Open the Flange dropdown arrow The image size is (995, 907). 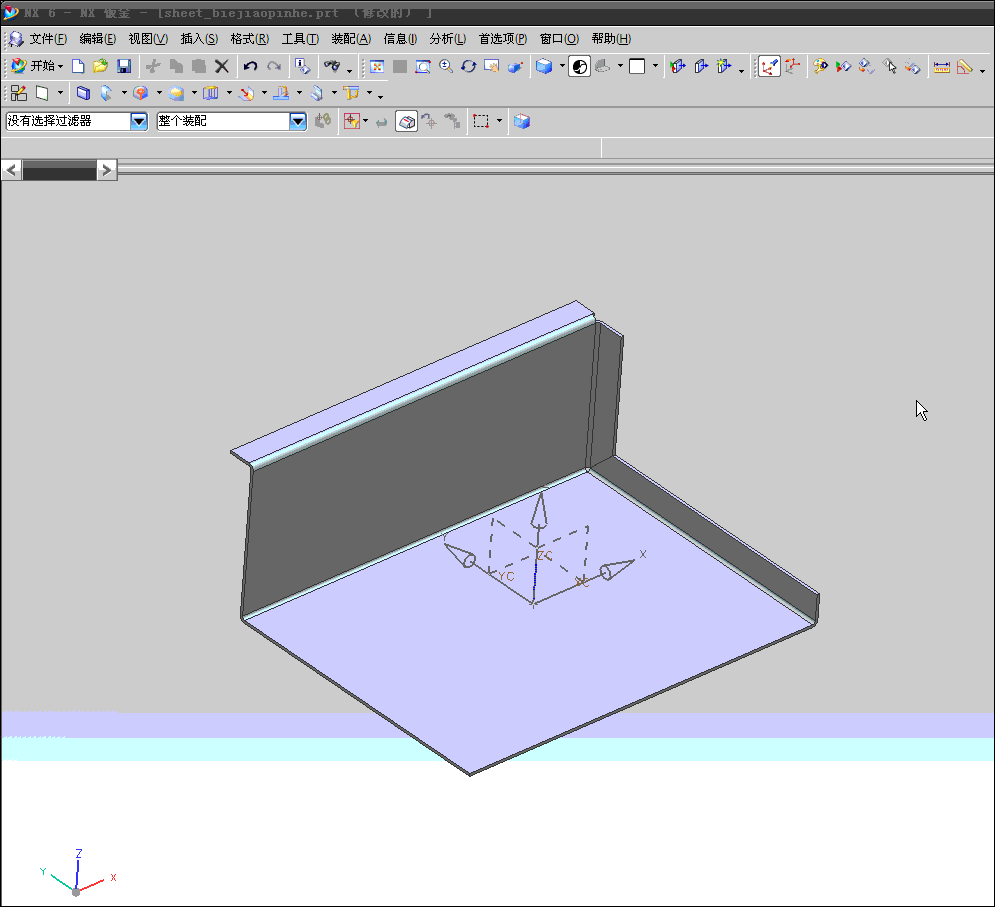(124, 93)
